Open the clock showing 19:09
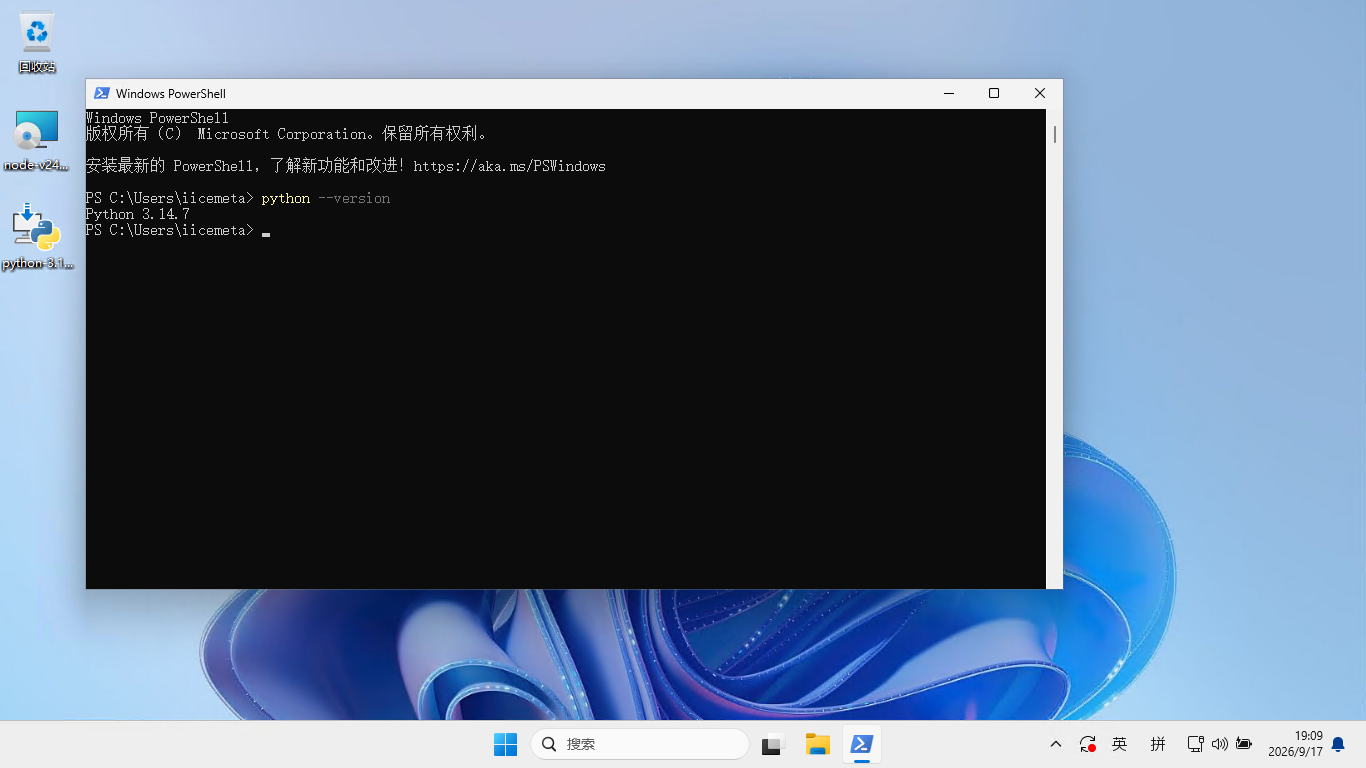The image size is (1366, 768). click(x=1295, y=743)
